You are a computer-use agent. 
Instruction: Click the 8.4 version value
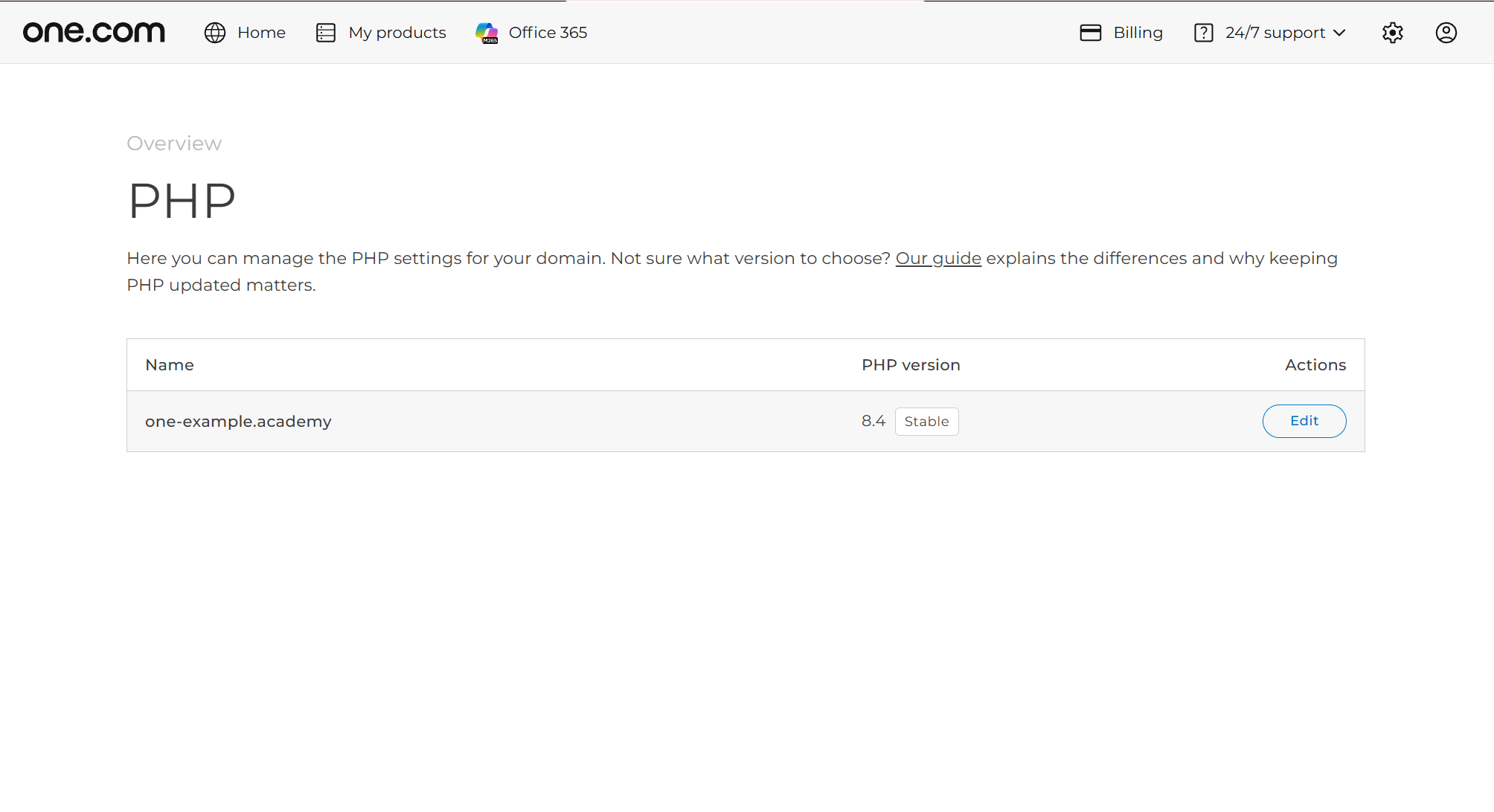point(873,421)
